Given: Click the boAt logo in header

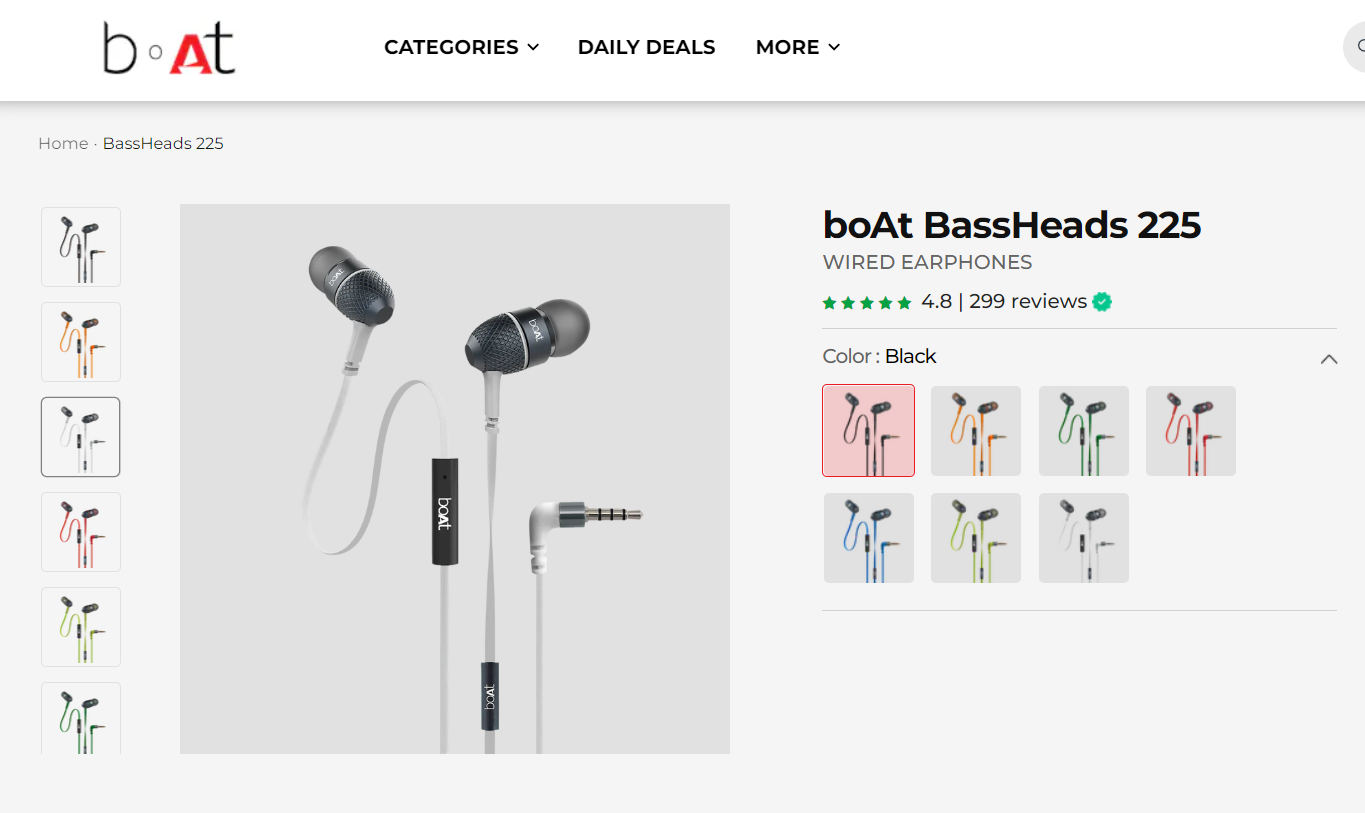Looking at the screenshot, I should (x=169, y=49).
